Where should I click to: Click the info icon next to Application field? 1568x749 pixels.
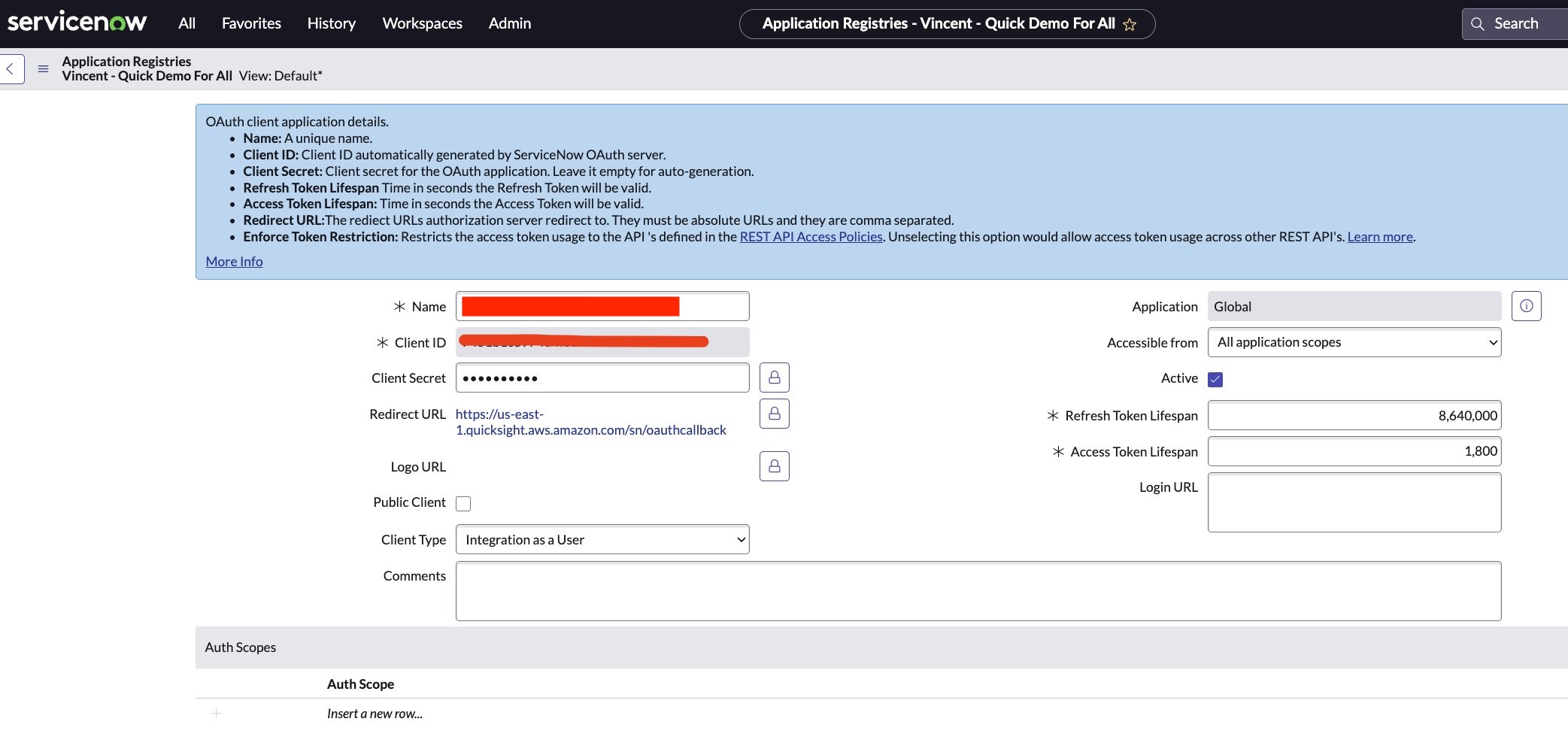(1526, 305)
